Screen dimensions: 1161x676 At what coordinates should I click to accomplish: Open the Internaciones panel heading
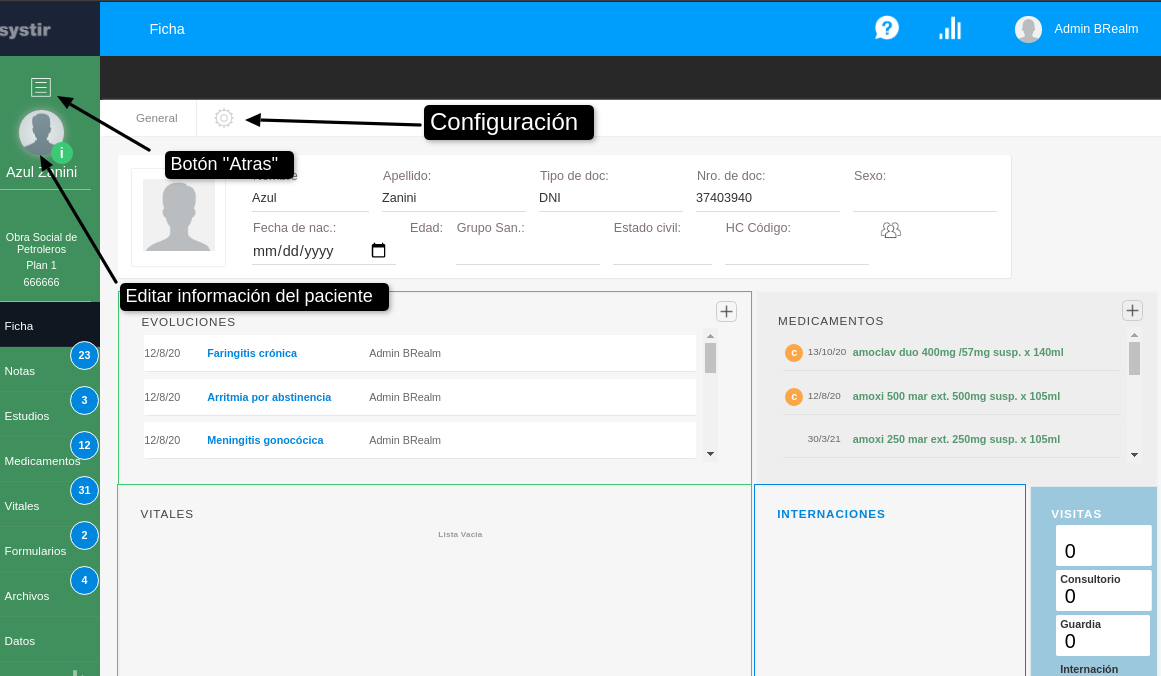[x=831, y=514]
